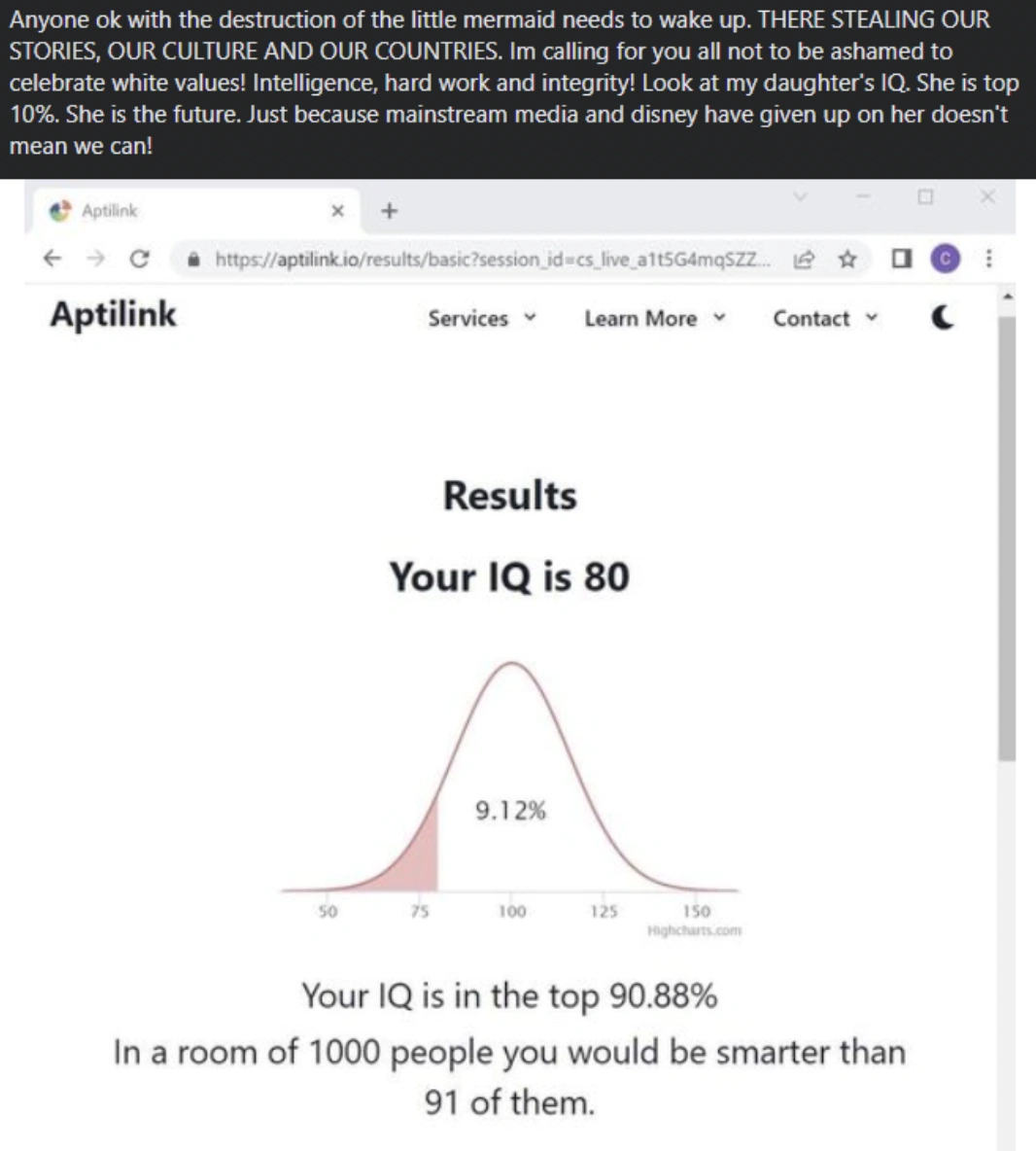Click the browser back arrow
Screen dimensions: 1036x1151
tap(52, 259)
